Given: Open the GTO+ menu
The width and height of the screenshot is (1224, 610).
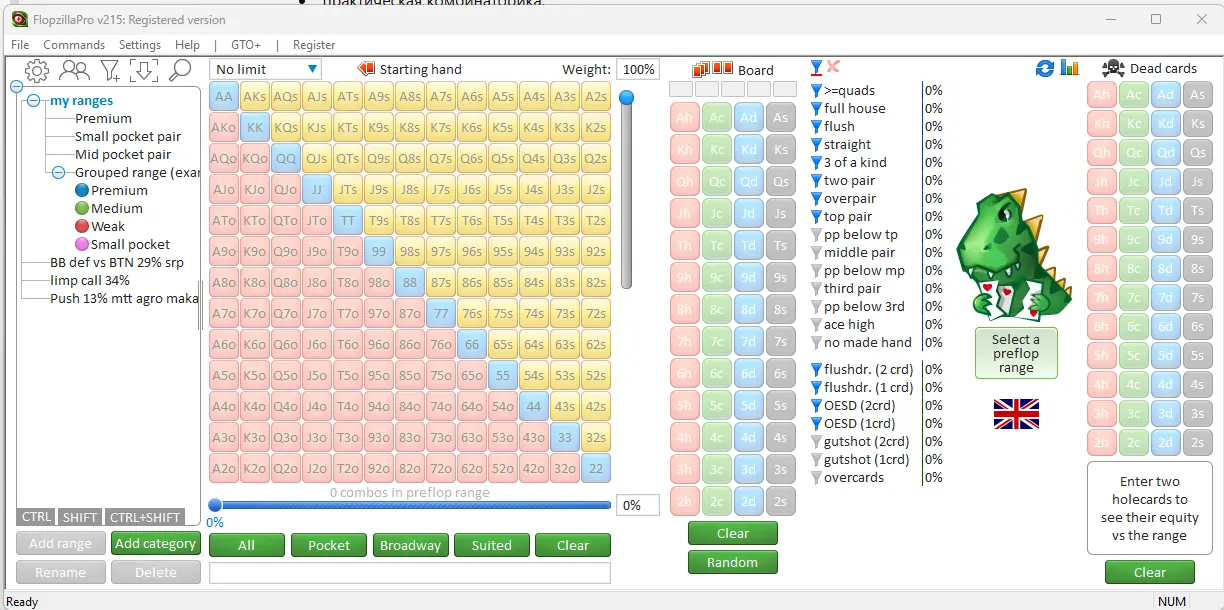Looking at the screenshot, I should pos(246,45).
